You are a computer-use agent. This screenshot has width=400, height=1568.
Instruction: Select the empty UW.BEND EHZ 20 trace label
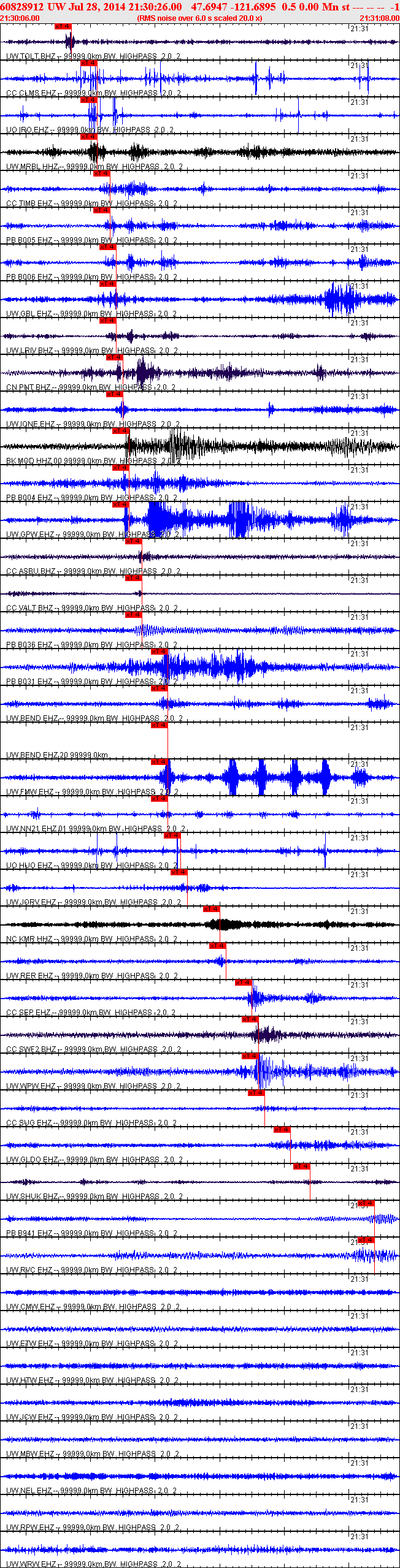tap(57, 755)
